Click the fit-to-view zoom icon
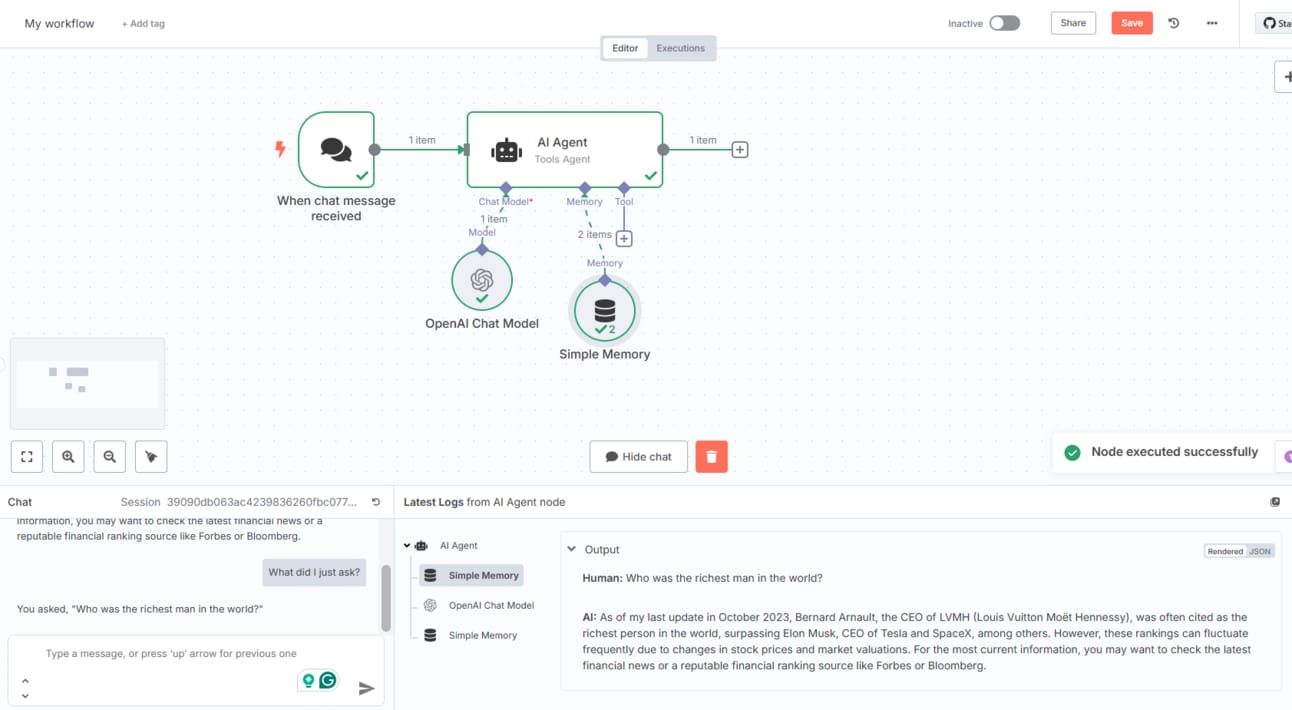The width and height of the screenshot is (1292, 710). click(27, 457)
